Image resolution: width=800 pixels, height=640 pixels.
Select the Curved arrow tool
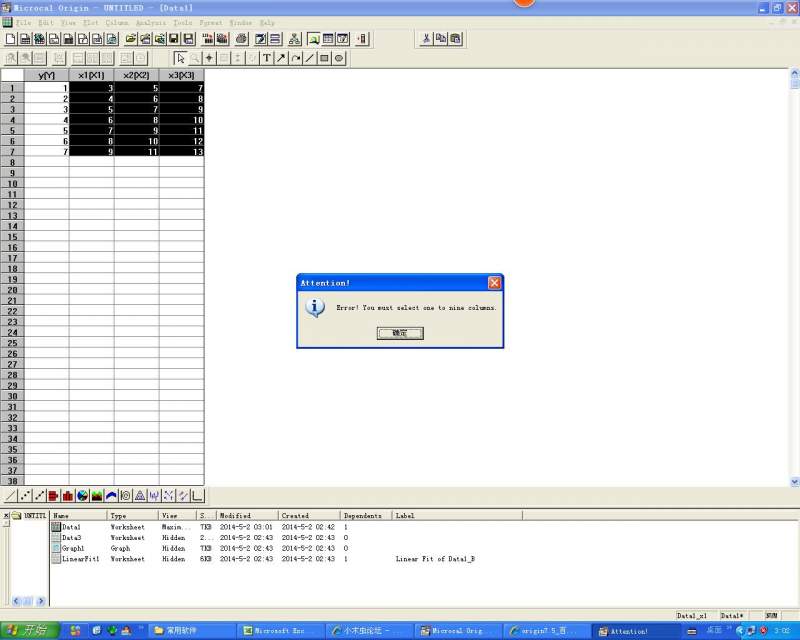(295, 58)
